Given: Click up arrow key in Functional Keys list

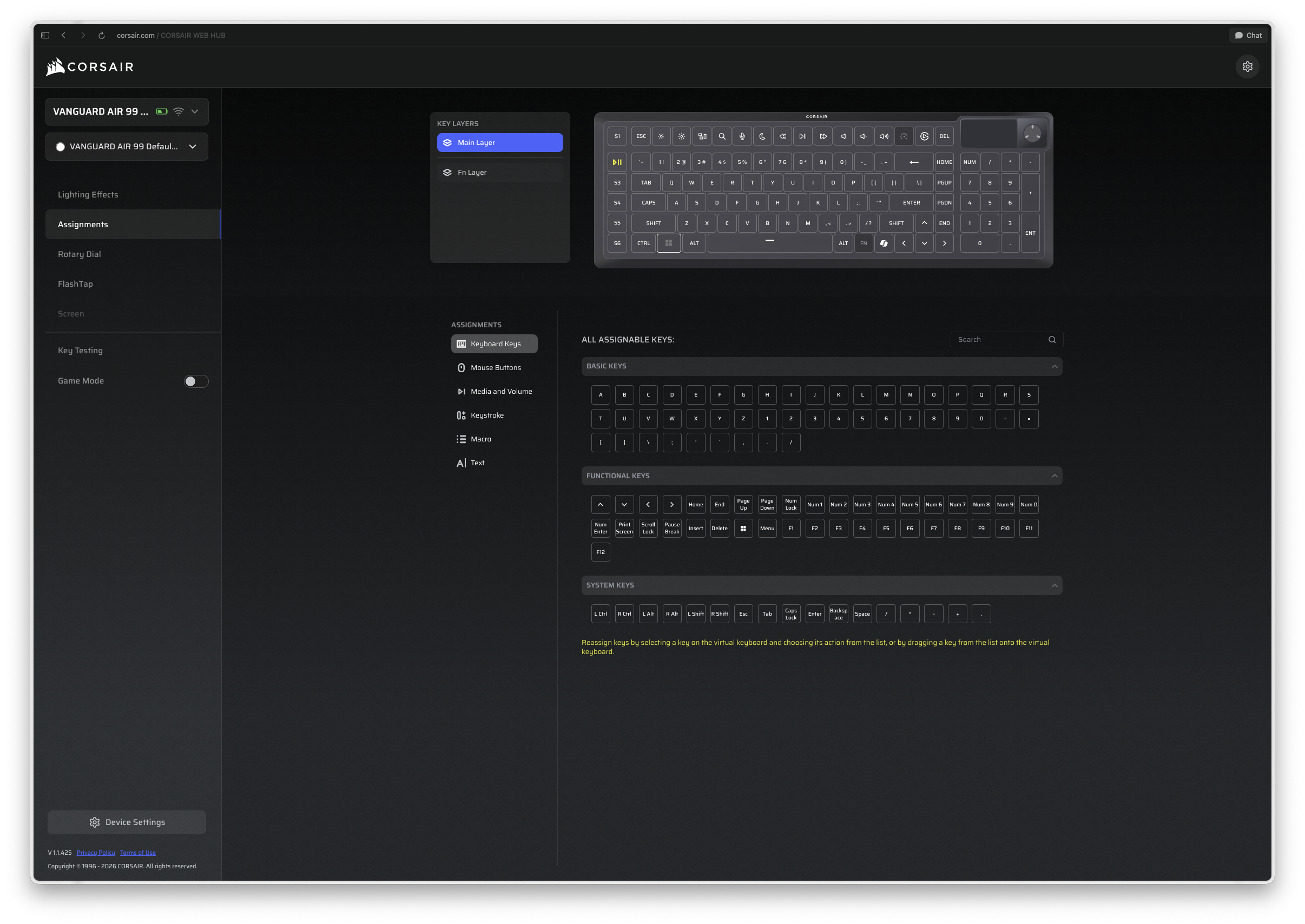Looking at the screenshot, I should (x=600, y=505).
